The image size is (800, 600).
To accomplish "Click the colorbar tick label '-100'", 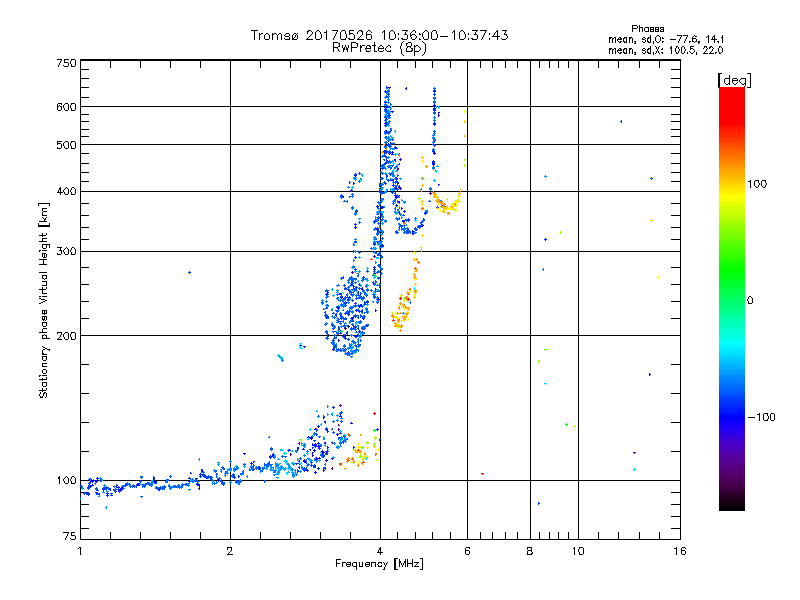I will click(761, 417).
